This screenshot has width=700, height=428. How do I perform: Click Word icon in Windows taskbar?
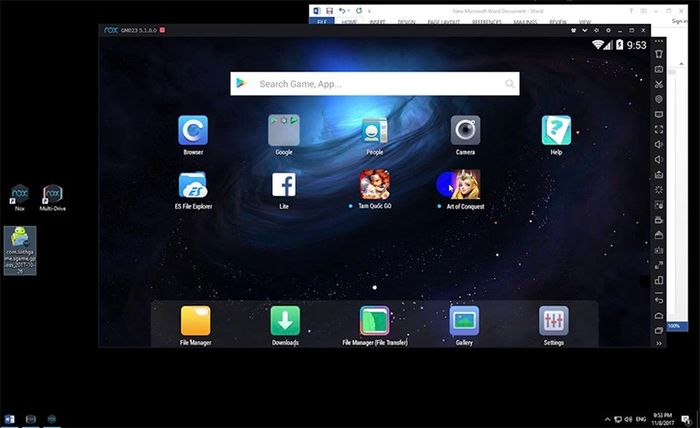coord(9,419)
